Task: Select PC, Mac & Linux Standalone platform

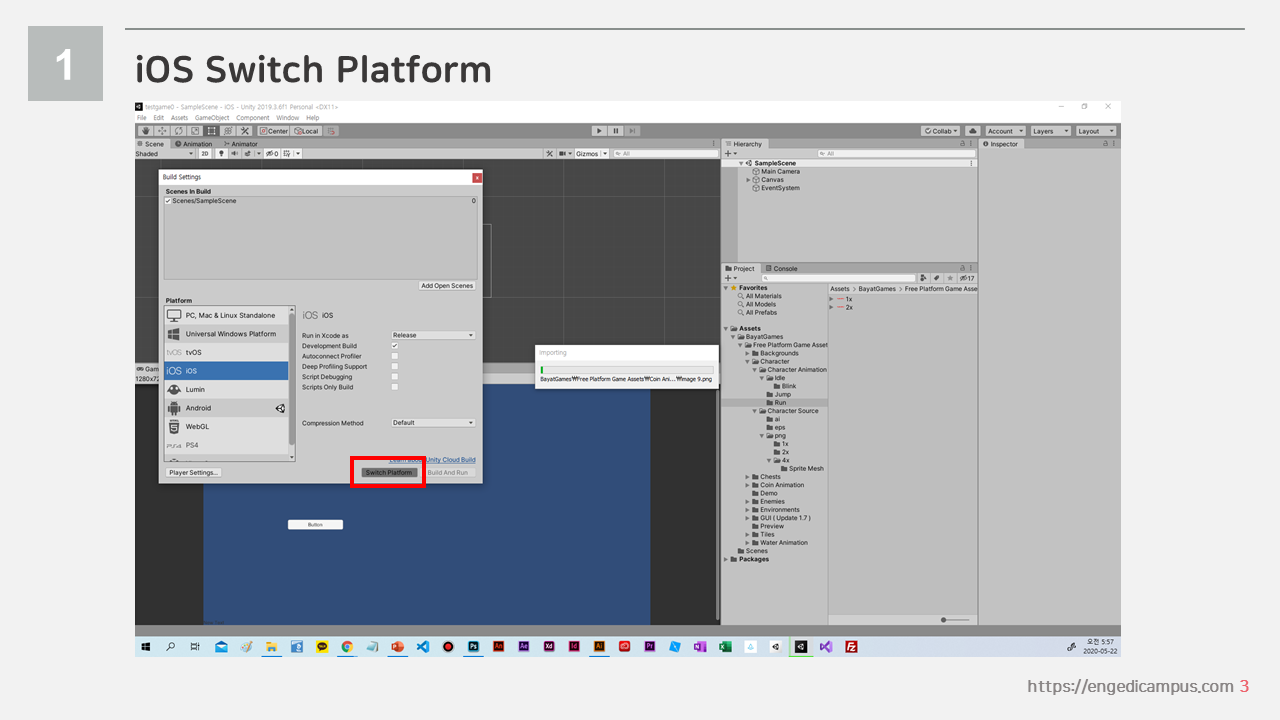Action: click(226, 315)
